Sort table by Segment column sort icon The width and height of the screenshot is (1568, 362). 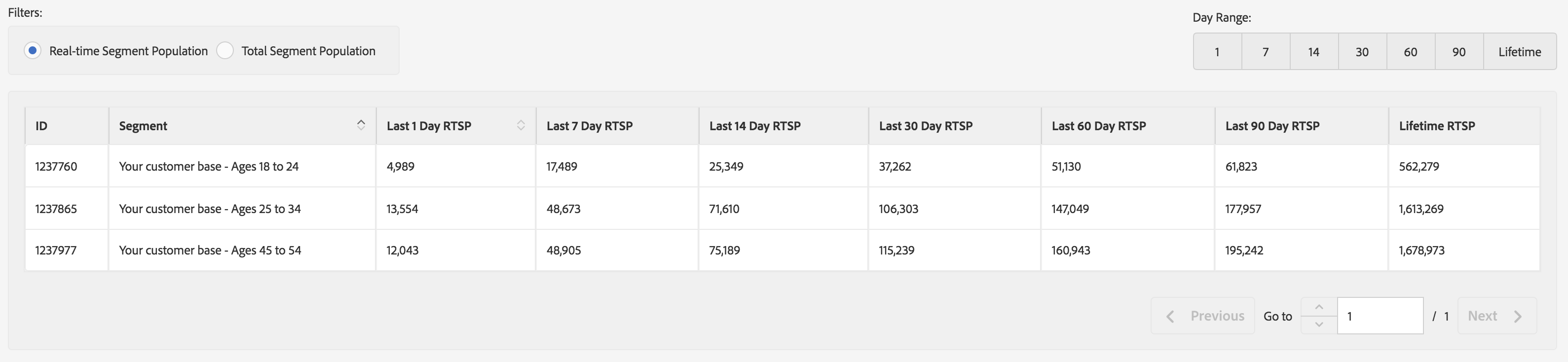coord(361,125)
